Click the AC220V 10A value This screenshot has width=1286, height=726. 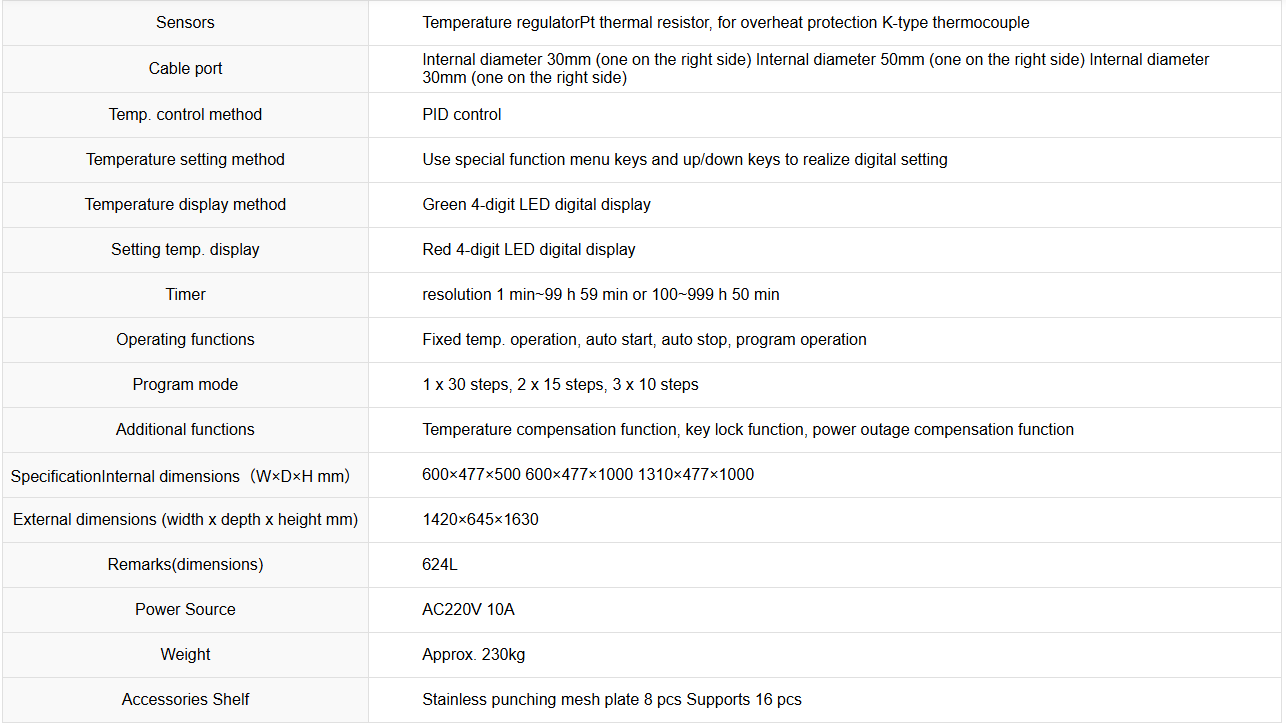pyautogui.click(x=468, y=609)
